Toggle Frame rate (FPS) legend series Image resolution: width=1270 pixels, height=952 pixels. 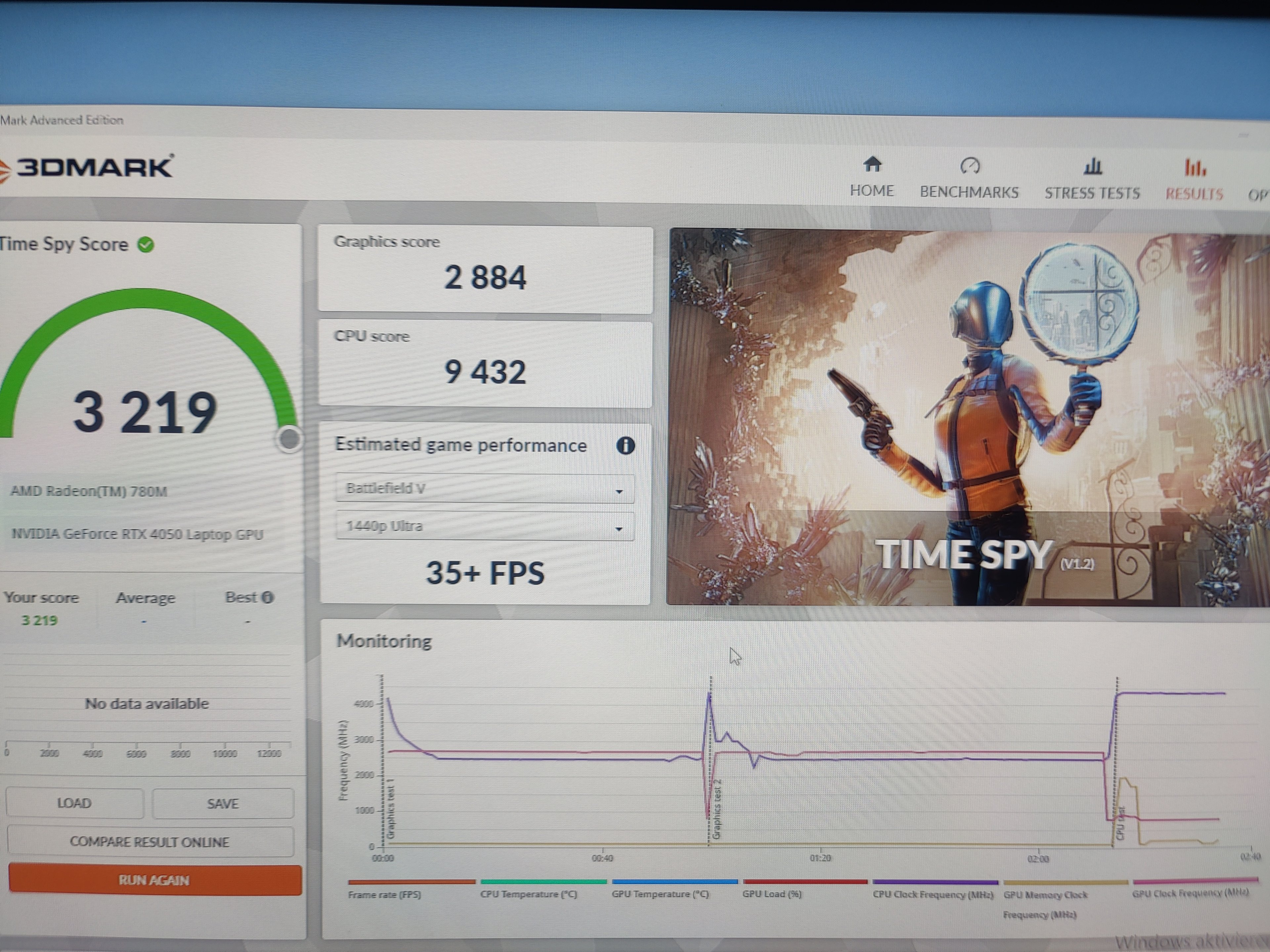[385, 894]
